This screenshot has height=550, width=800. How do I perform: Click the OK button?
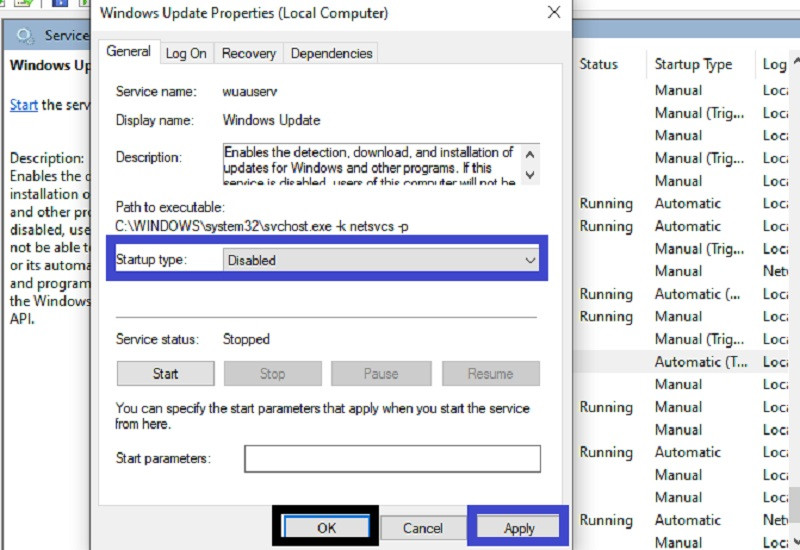tap(326, 527)
